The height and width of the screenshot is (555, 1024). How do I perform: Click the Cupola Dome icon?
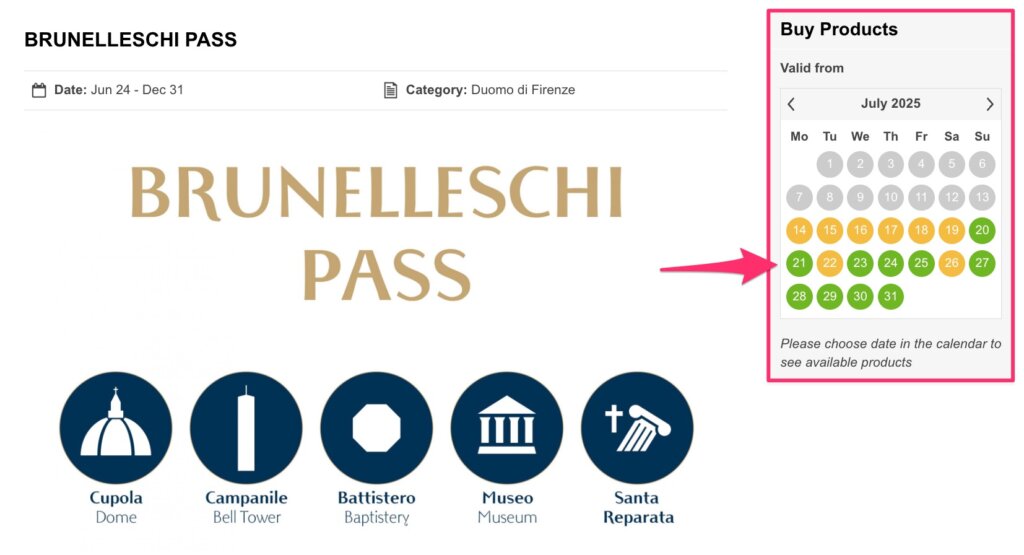[x=116, y=428]
